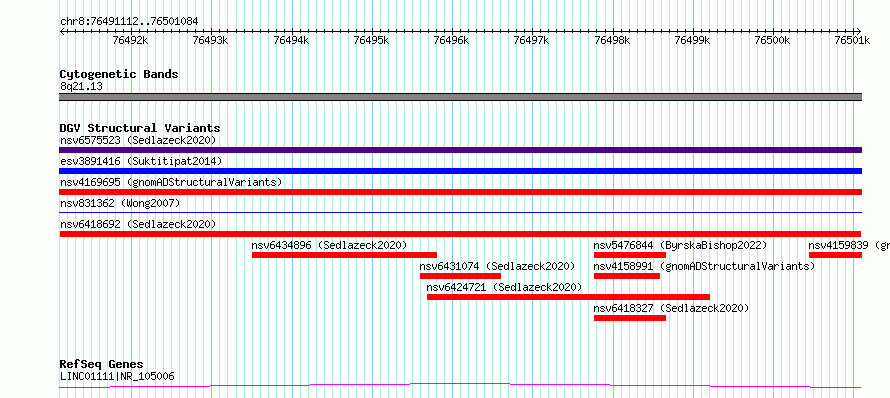The image size is (890, 398).
Task: Click the red nsv6418692 variant bar
Action: [460, 234]
